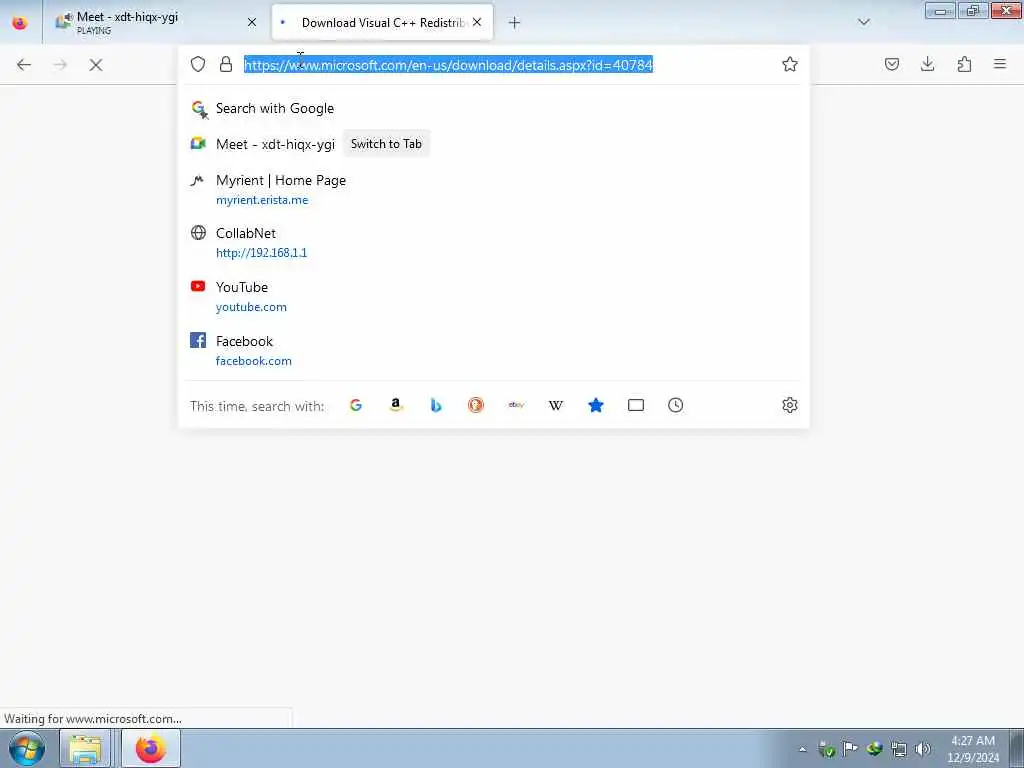Open the Action Center flag icon

point(850,749)
